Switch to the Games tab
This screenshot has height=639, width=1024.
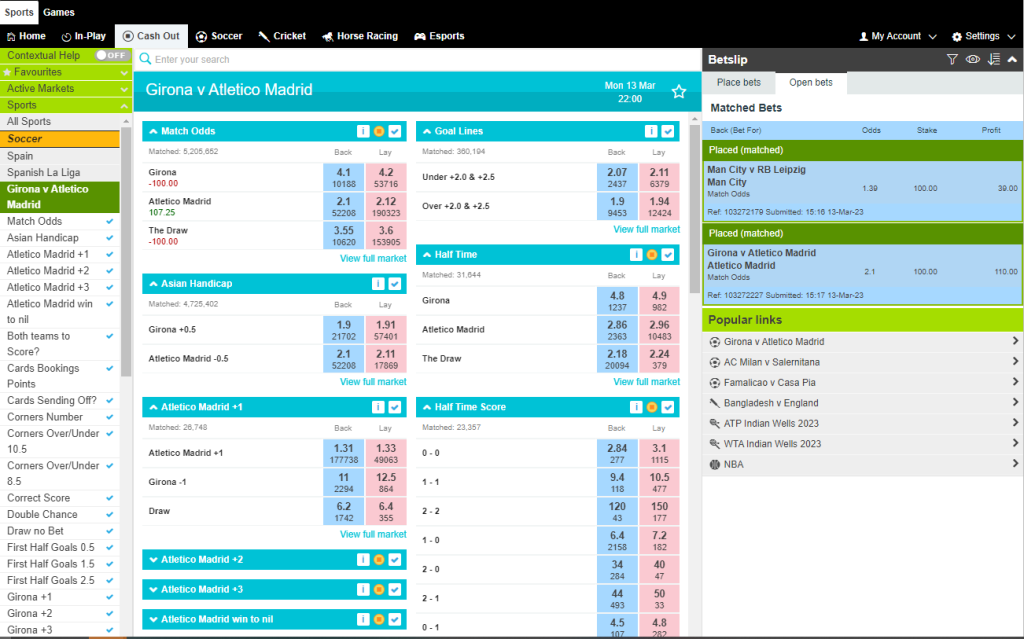pos(59,12)
